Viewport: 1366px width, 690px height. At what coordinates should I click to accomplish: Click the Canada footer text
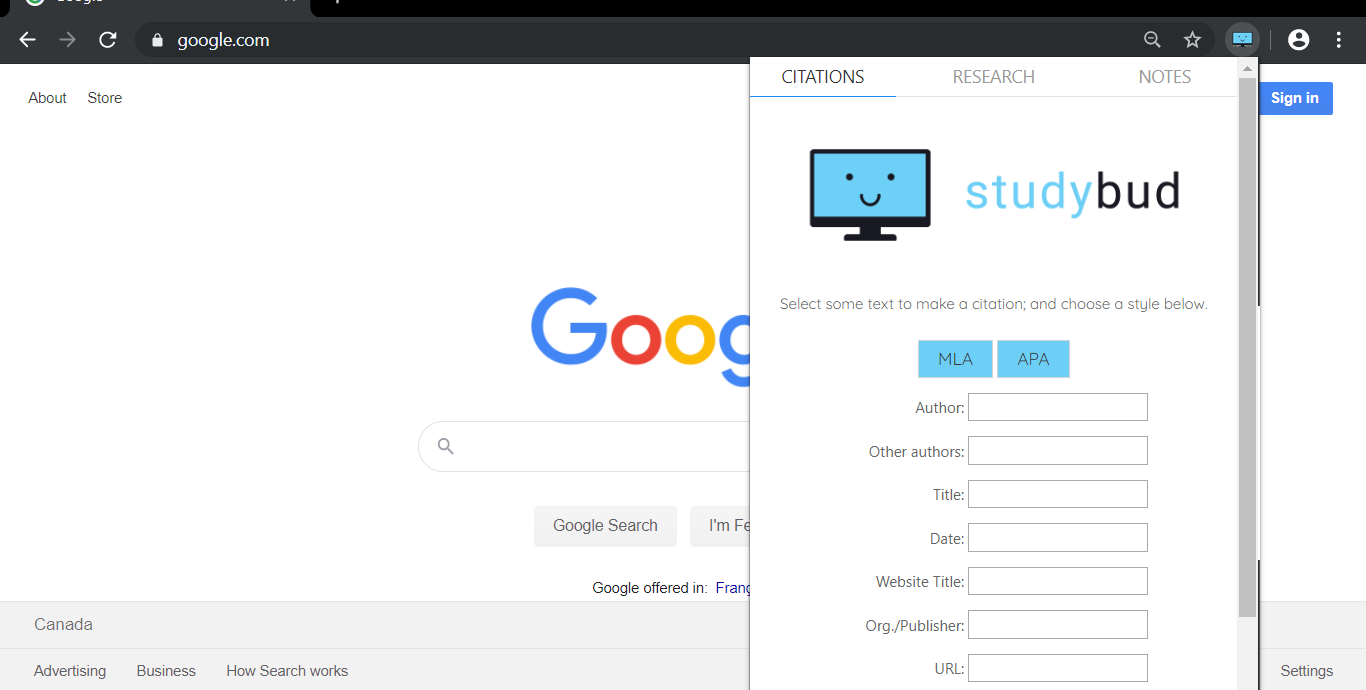pyautogui.click(x=63, y=624)
